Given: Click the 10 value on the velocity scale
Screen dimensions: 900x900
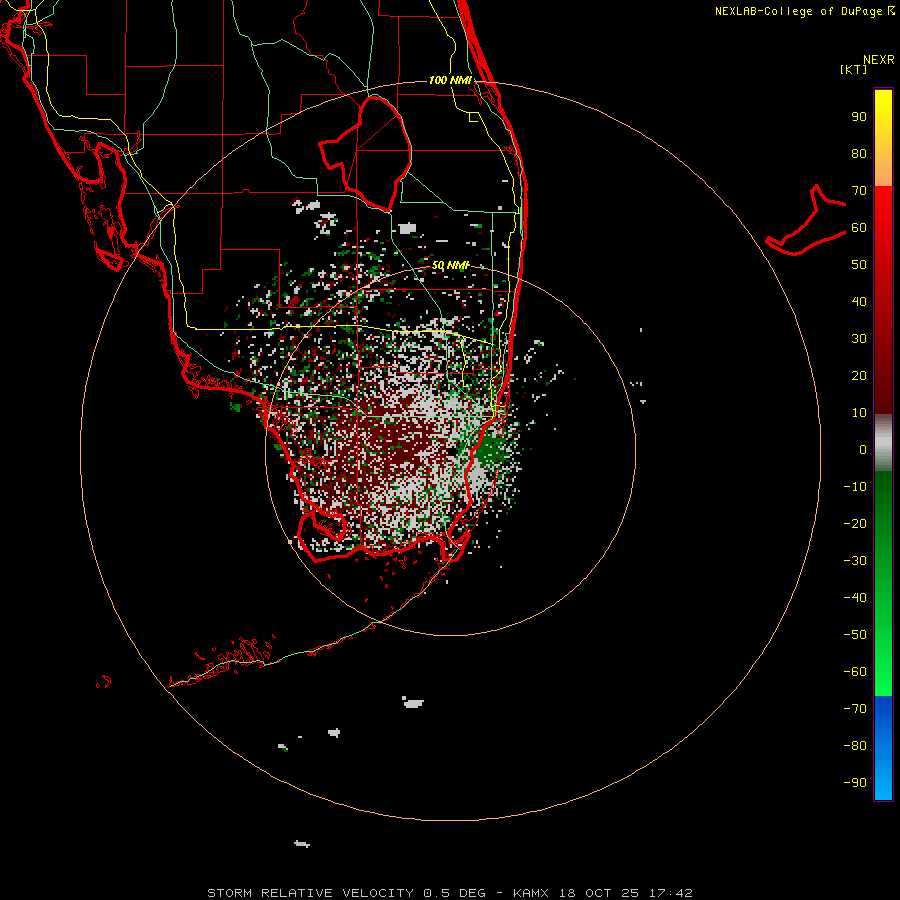Looking at the screenshot, I should 859,413.
